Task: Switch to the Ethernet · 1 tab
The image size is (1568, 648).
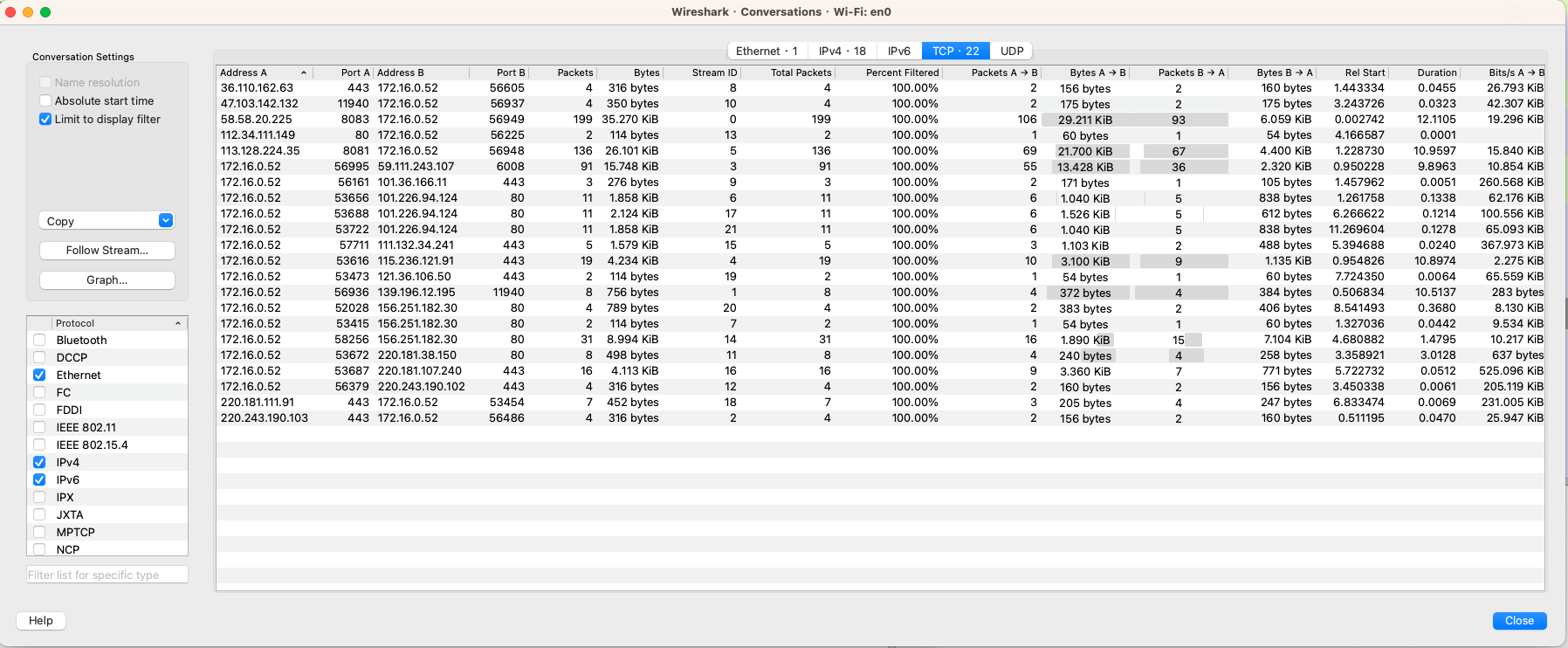Action: pos(767,51)
